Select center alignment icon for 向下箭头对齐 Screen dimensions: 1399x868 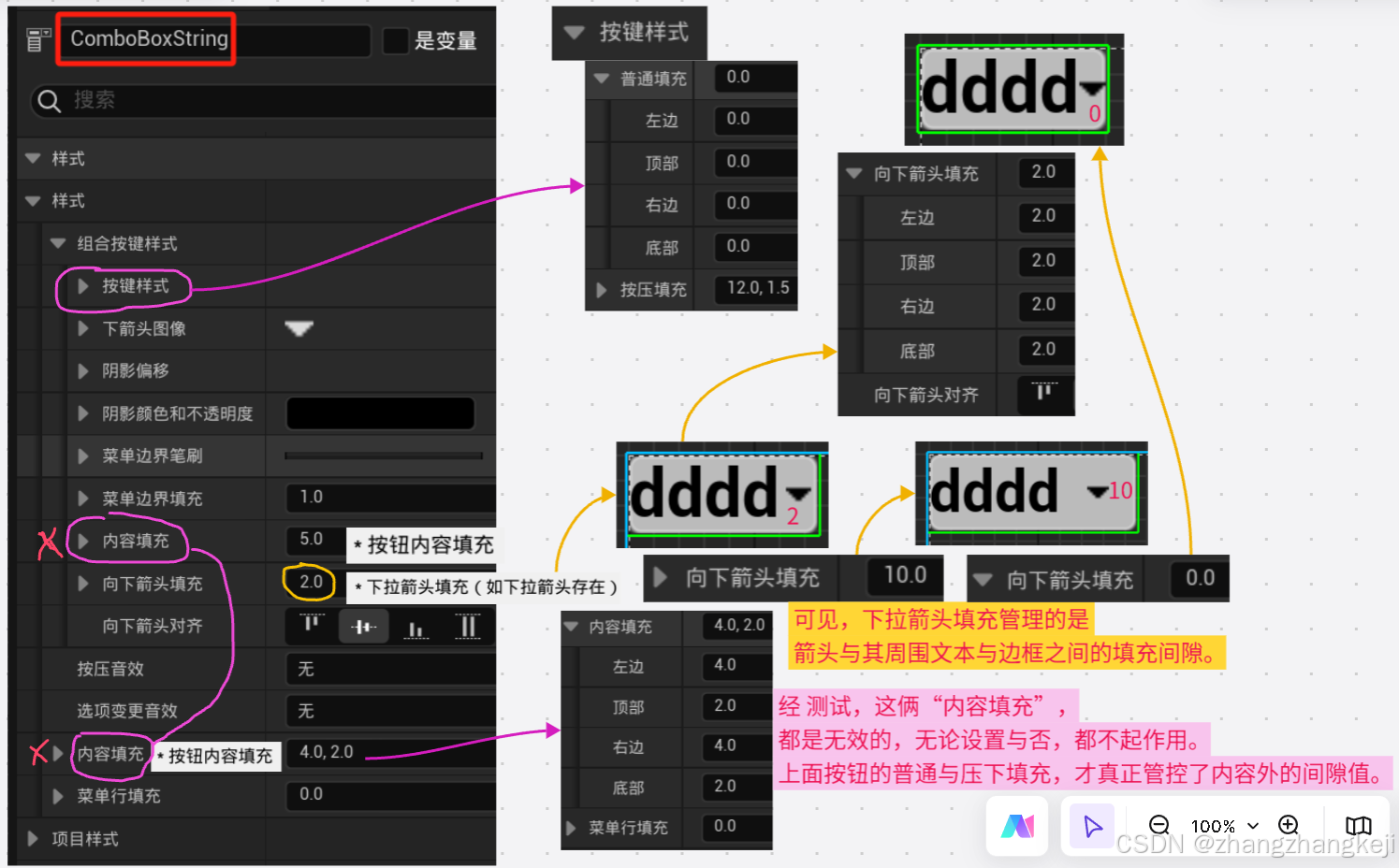pyautogui.click(x=364, y=626)
